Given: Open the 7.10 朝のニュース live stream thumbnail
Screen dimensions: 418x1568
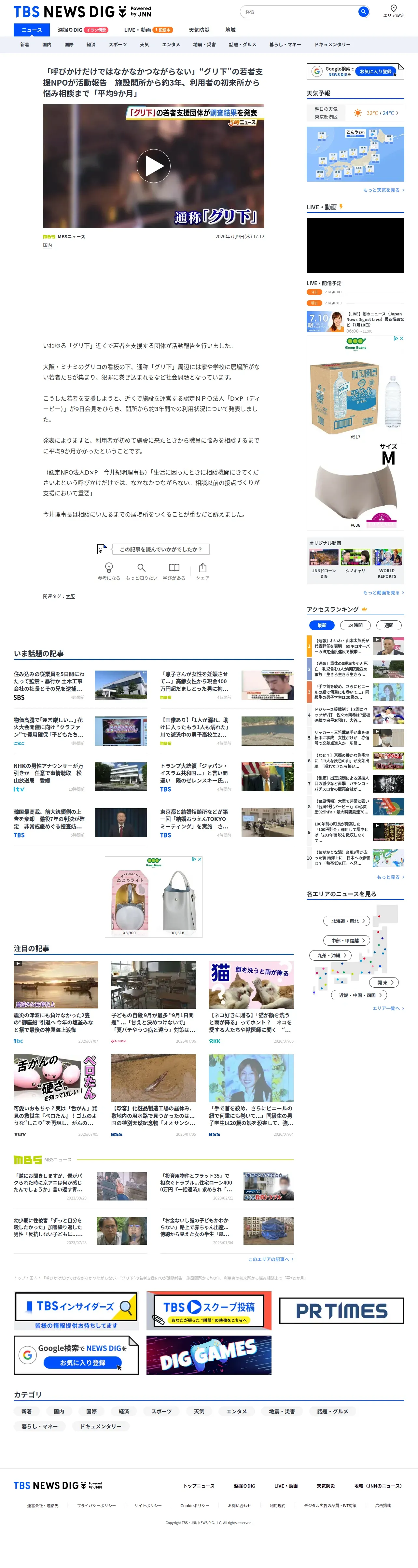Looking at the screenshot, I should (x=325, y=321).
